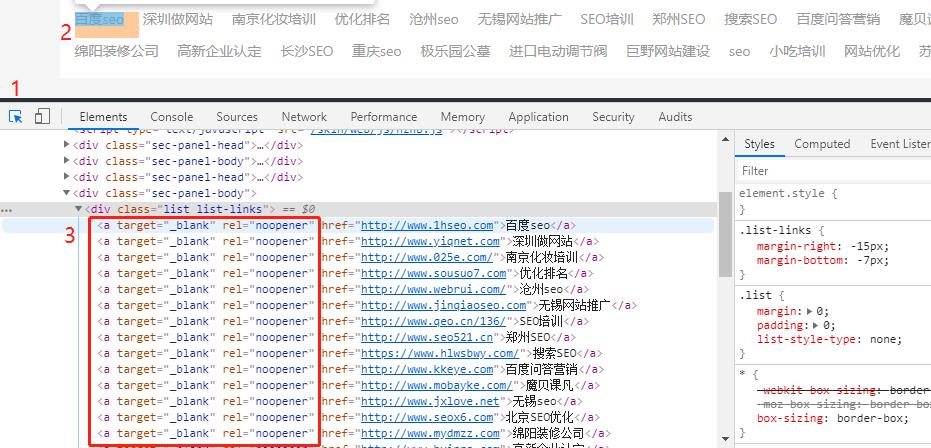Click the http://www.sousuo7.com href link

tap(433, 274)
